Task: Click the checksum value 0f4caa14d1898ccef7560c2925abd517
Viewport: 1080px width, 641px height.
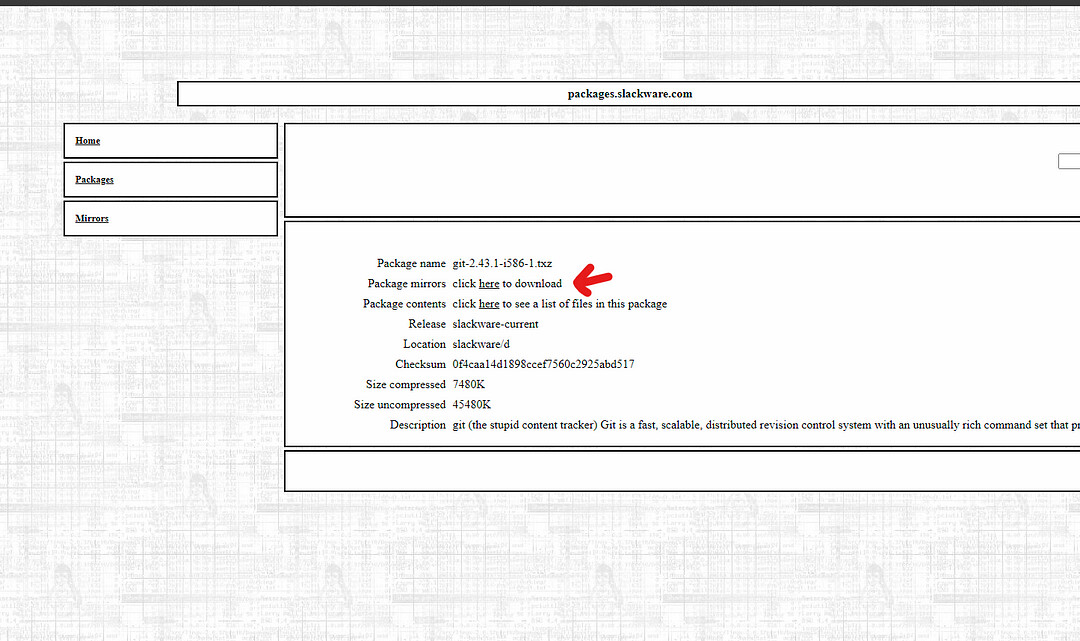Action: coord(543,364)
